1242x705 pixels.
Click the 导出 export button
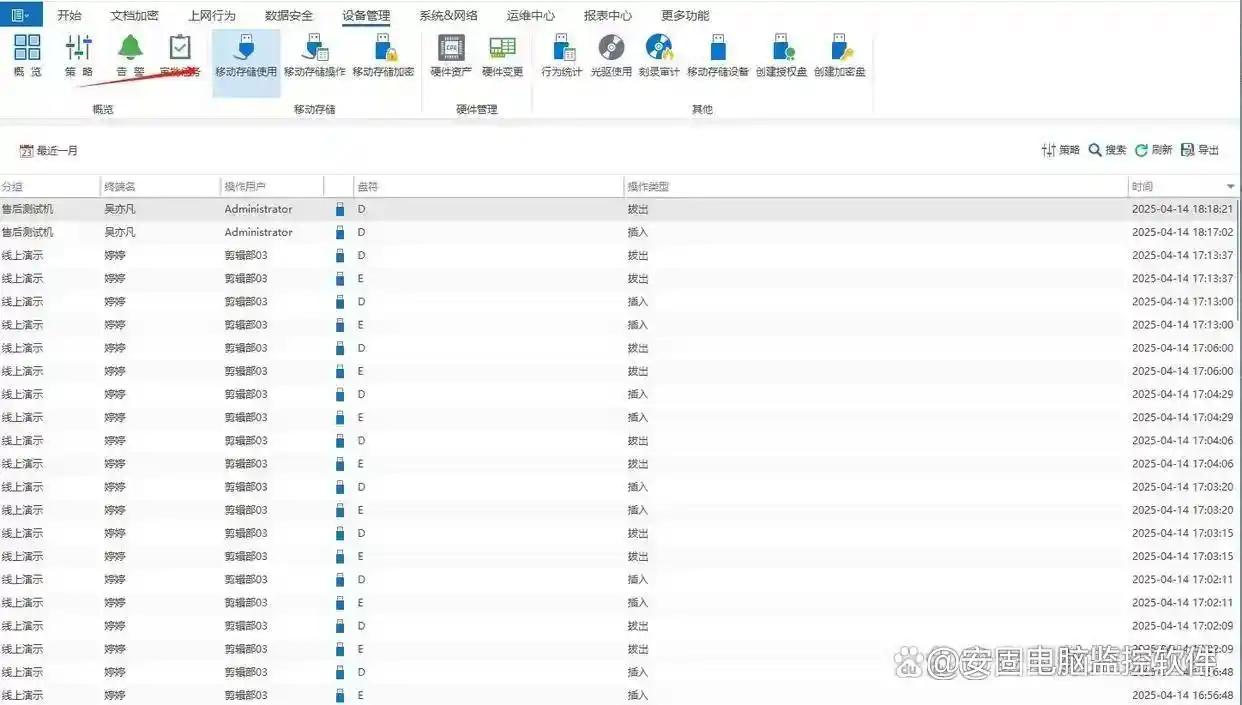1200,150
